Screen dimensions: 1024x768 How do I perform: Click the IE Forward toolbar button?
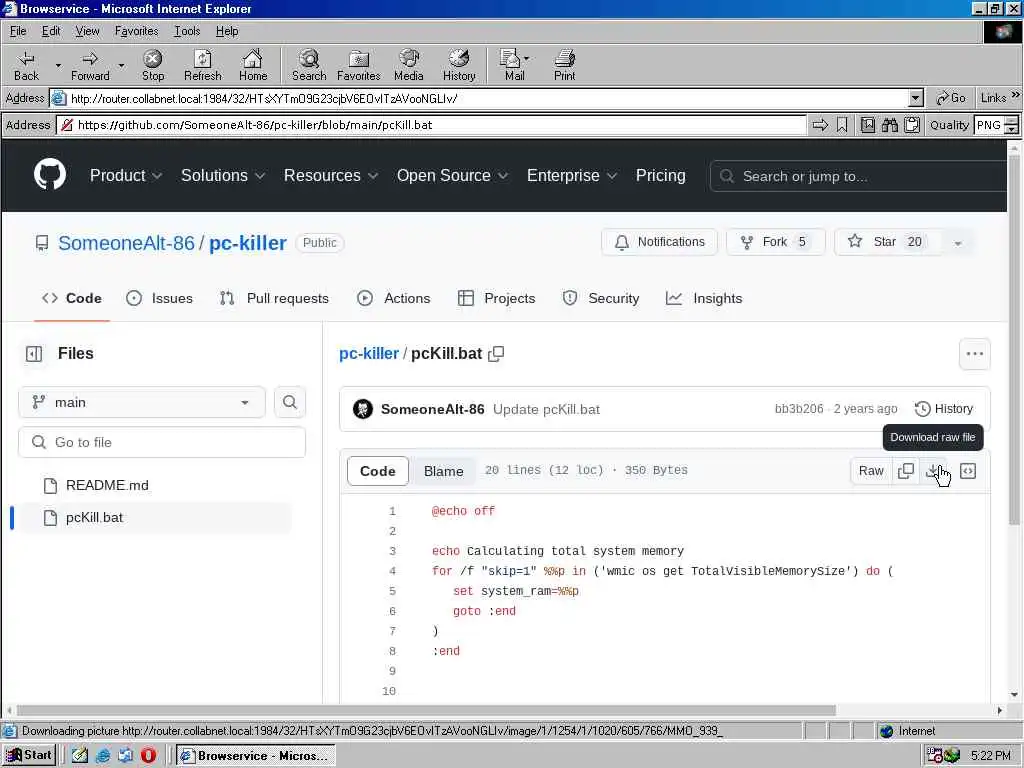[90, 66]
